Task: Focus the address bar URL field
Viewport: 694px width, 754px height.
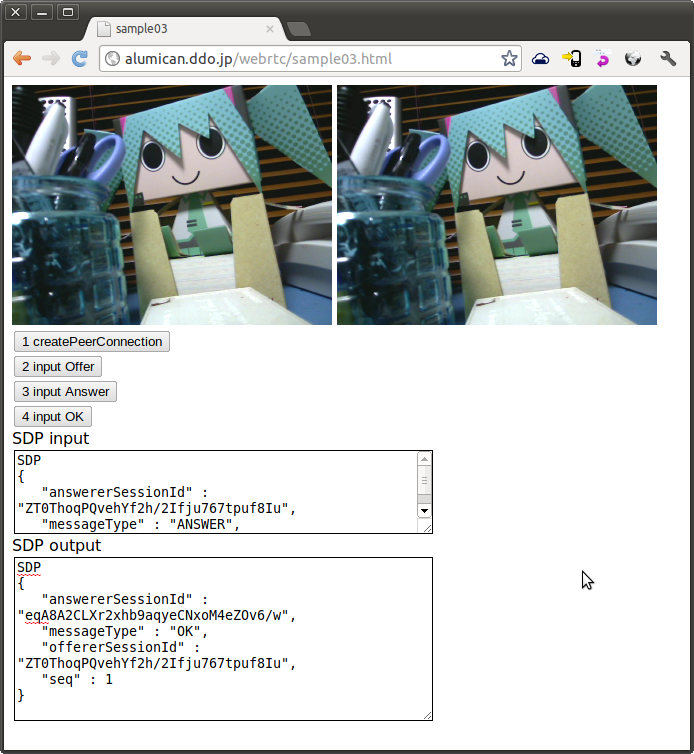Action: [310, 59]
